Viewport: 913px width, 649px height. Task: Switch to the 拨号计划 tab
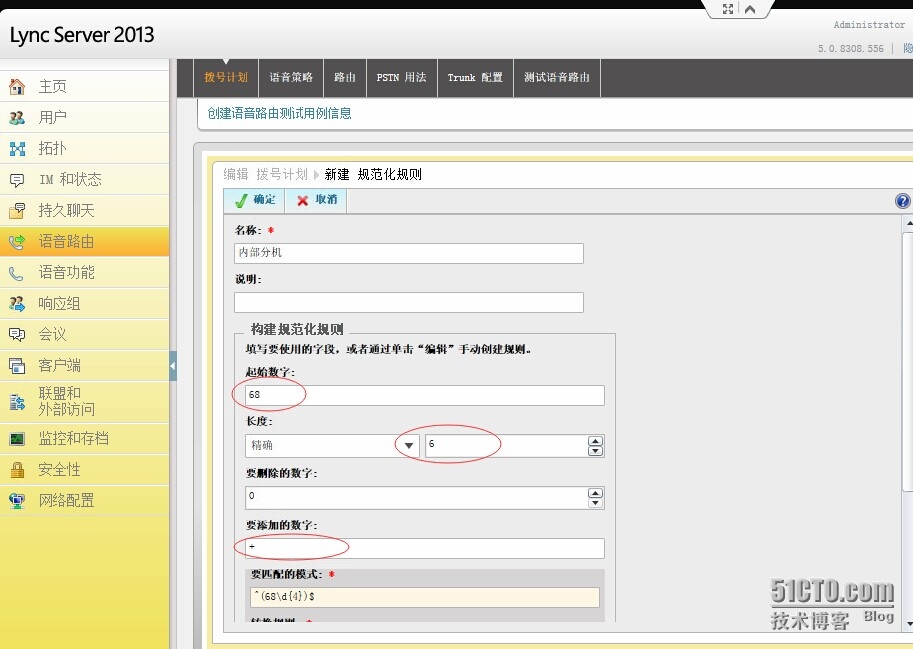click(226, 77)
